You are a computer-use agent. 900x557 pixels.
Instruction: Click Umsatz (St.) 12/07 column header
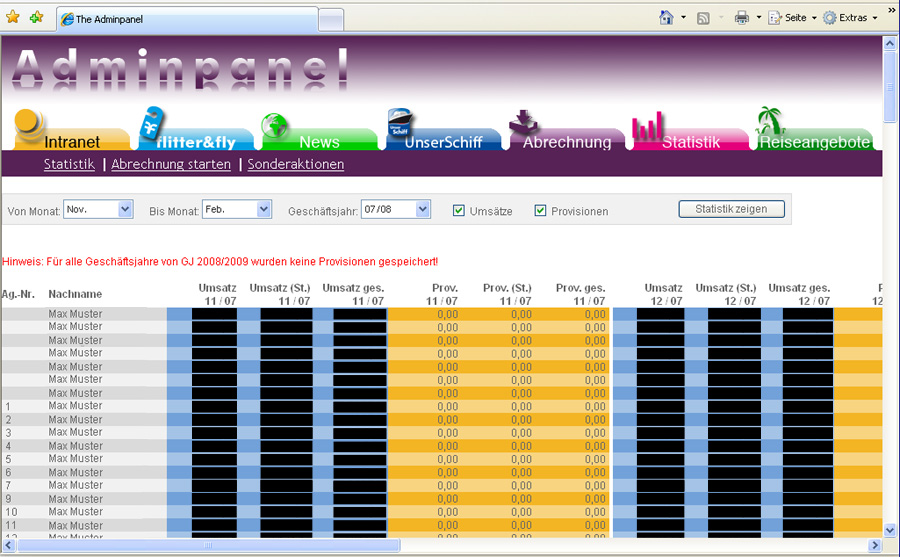[x=726, y=294]
